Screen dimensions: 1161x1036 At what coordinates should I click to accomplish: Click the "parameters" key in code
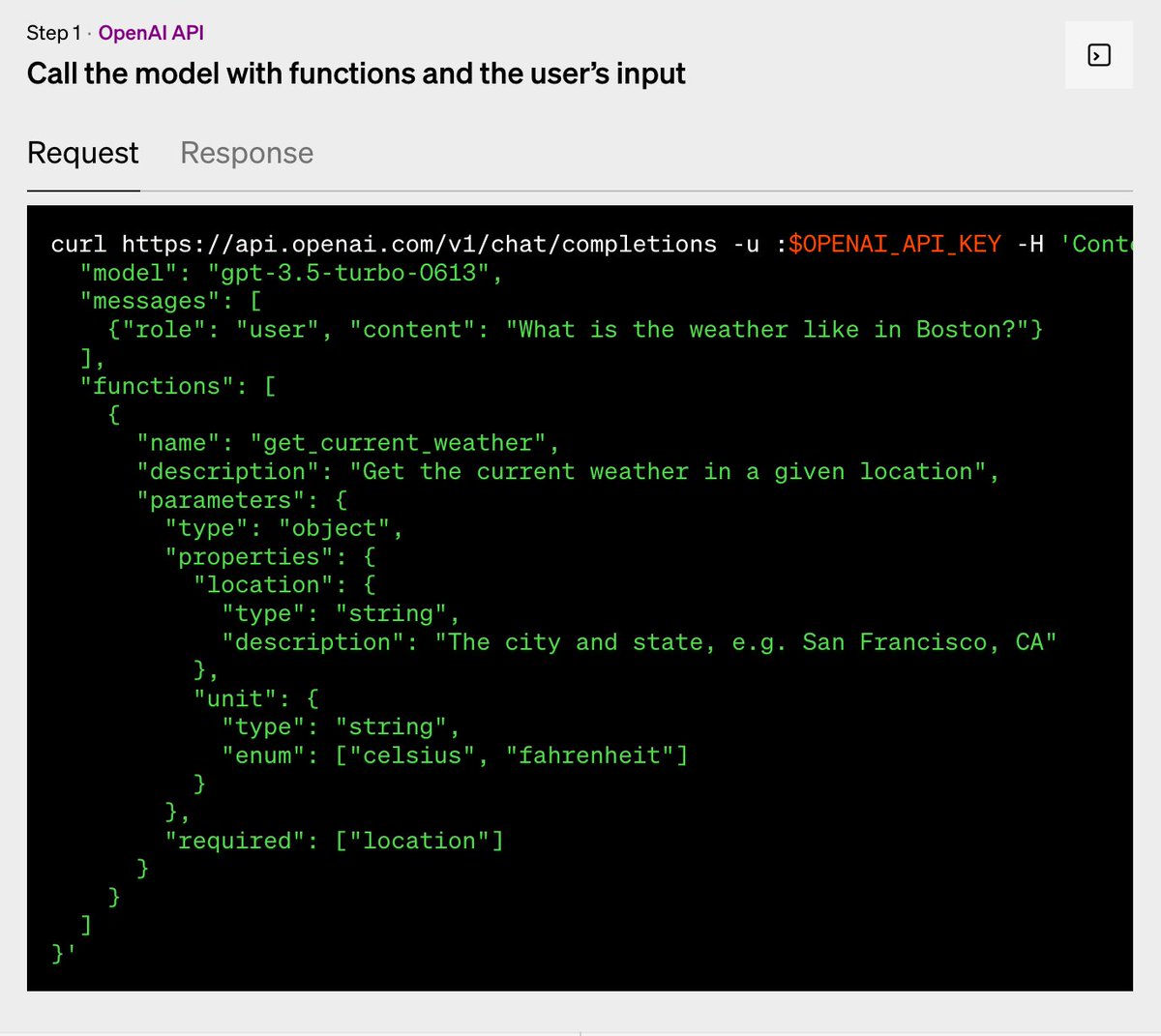coord(221,500)
